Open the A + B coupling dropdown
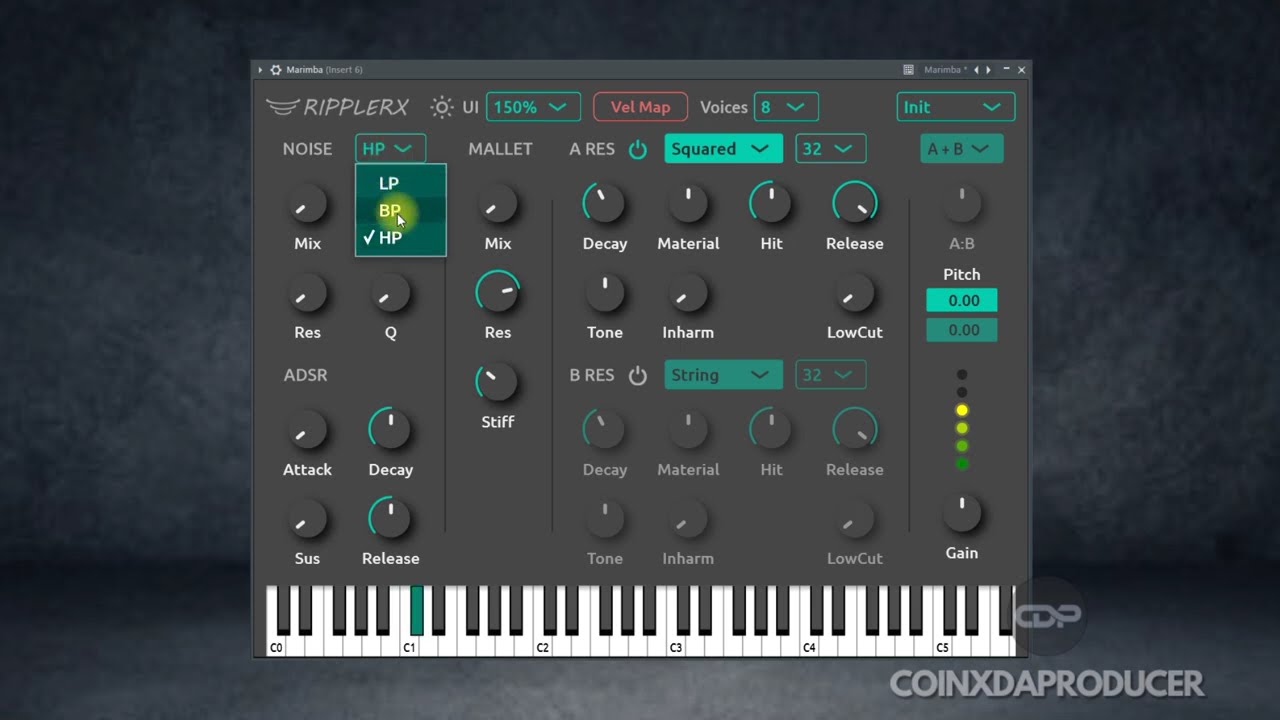1280x720 pixels. 962,149
